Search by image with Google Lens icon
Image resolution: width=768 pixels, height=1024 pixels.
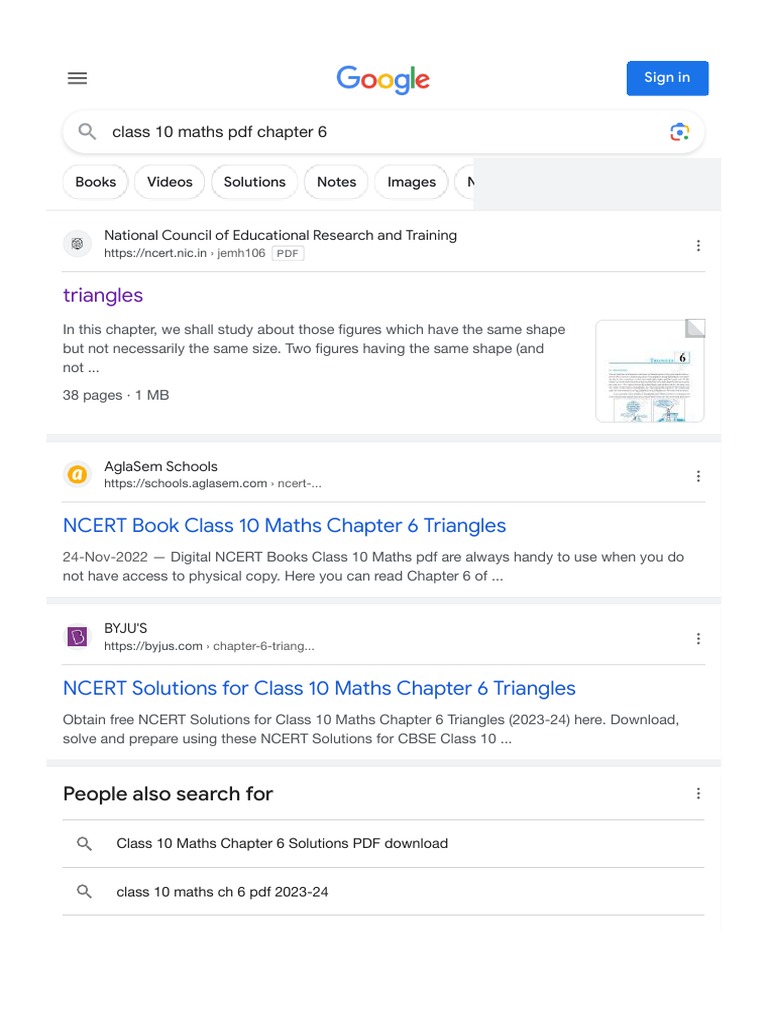(x=679, y=132)
